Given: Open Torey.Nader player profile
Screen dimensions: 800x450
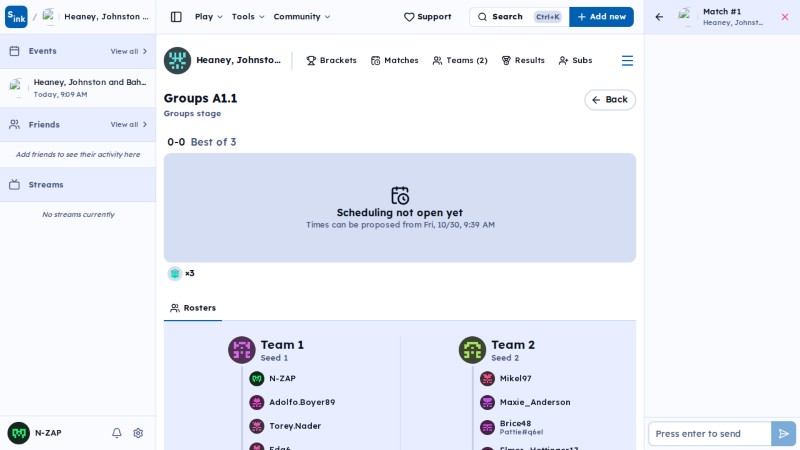Looking at the screenshot, I should [285, 426].
